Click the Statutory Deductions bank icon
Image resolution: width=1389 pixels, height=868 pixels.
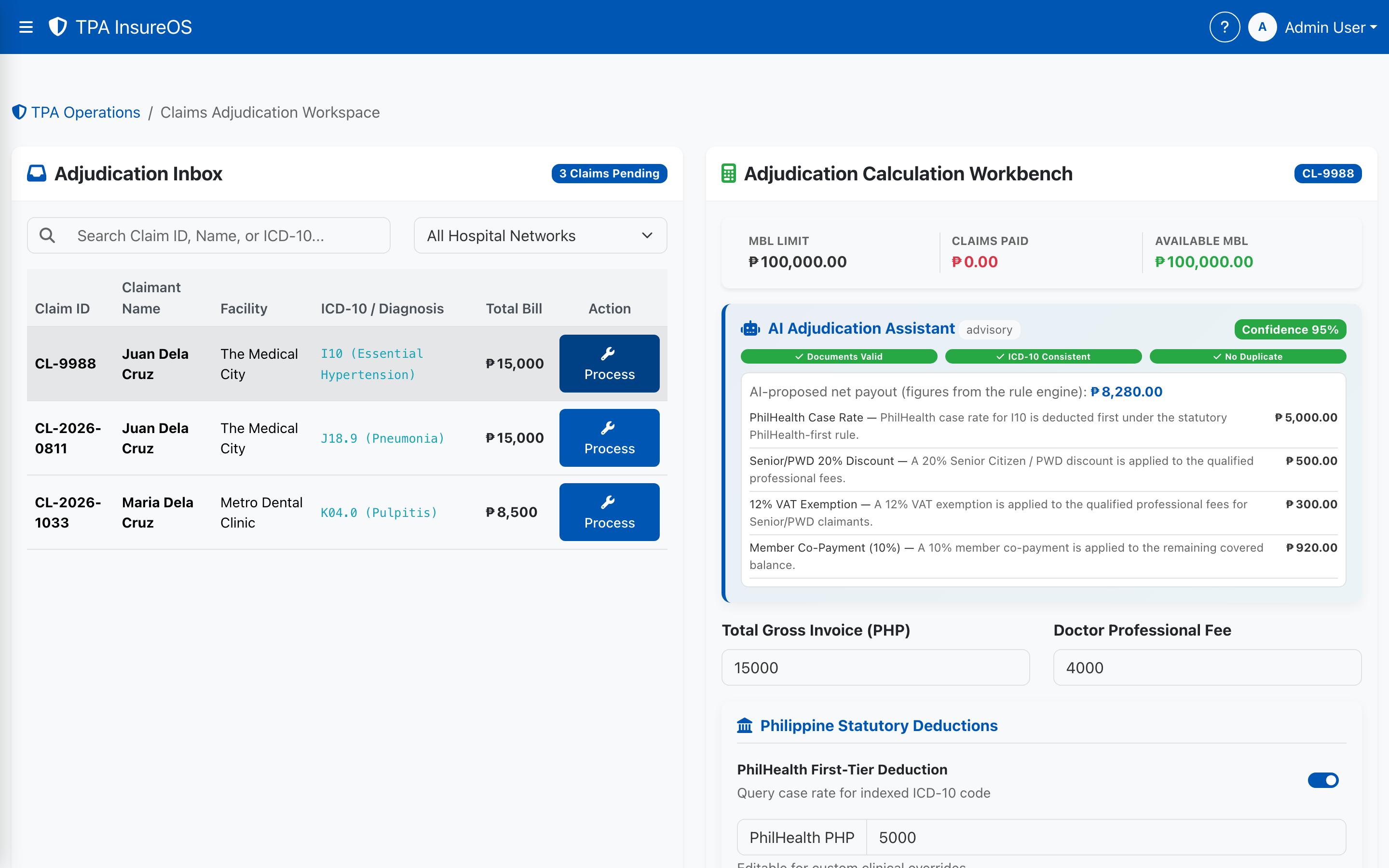[x=745, y=726]
